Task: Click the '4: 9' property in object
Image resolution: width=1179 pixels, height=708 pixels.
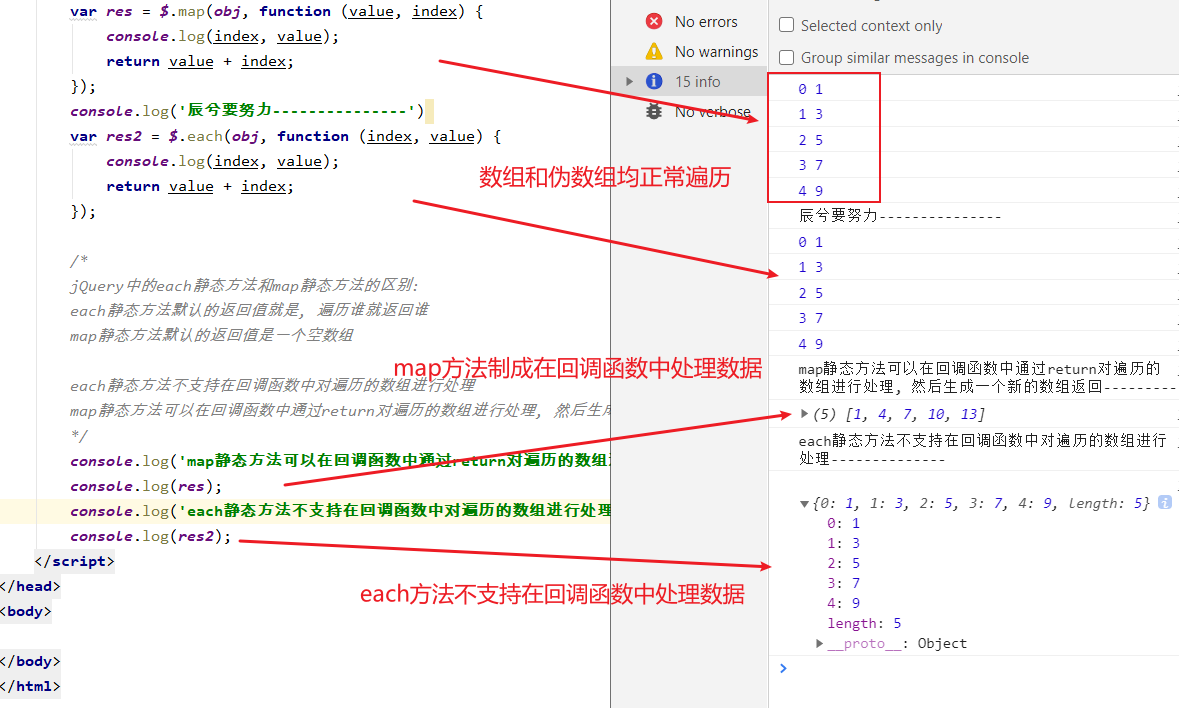Action: point(843,603)
